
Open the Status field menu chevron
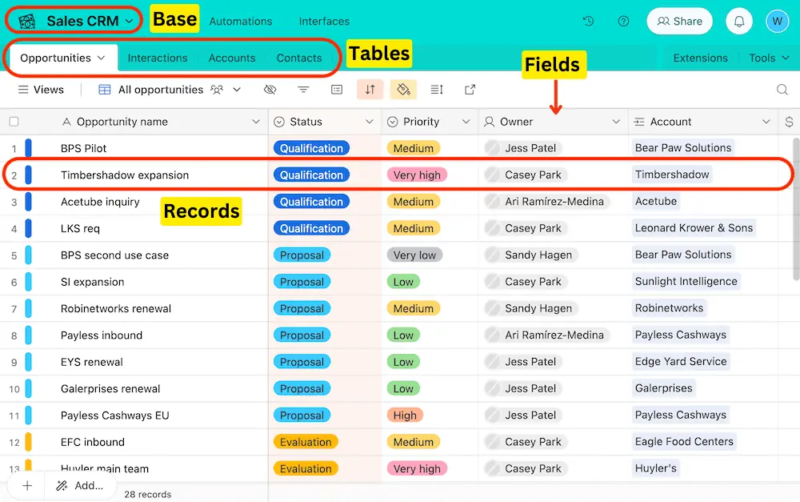tap(369, 122)
